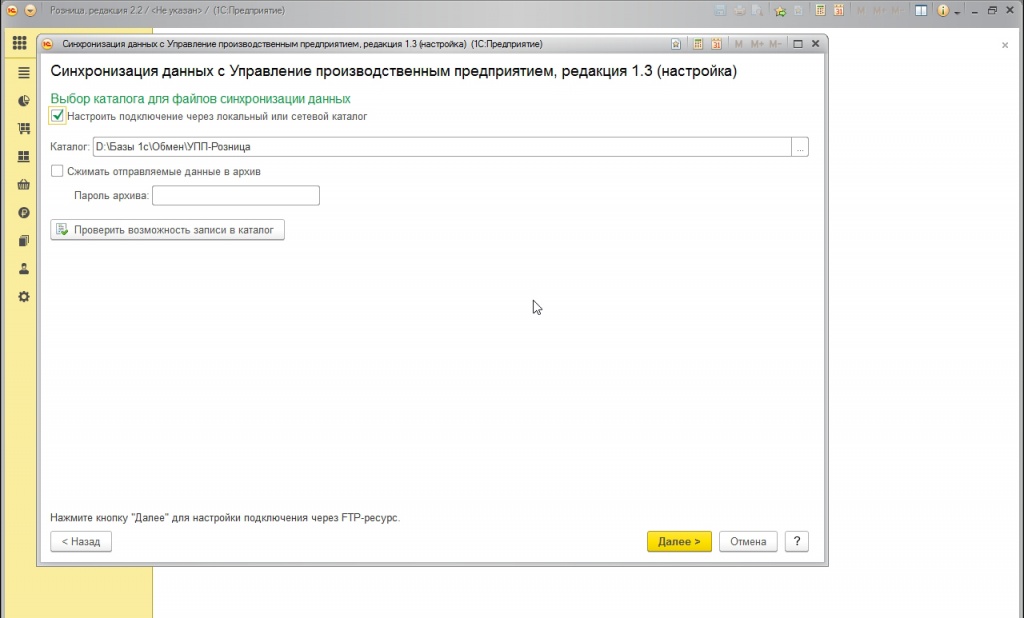
Task: Open the calculator in the dialog title bar
Action: tap(699, 45)
